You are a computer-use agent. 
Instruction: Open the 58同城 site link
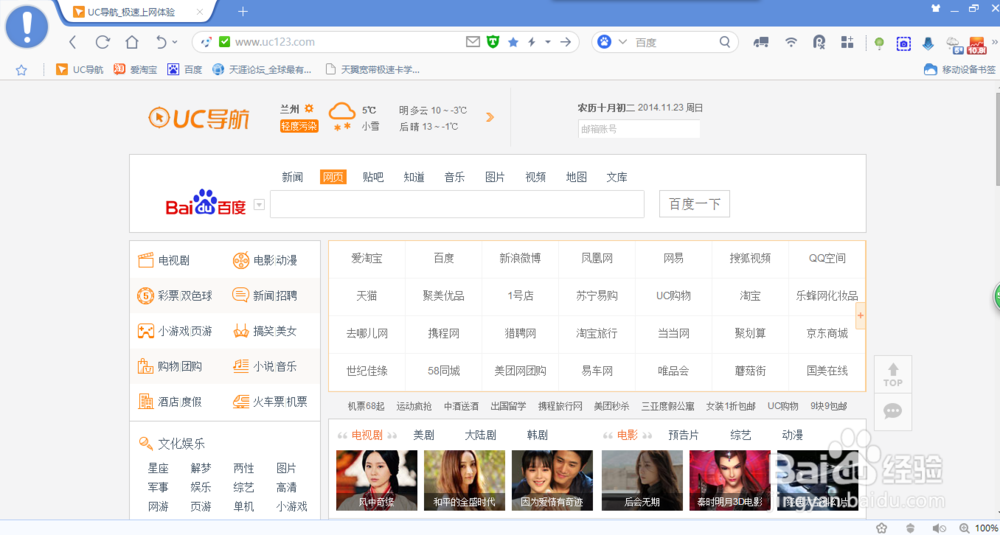point(444,371)
